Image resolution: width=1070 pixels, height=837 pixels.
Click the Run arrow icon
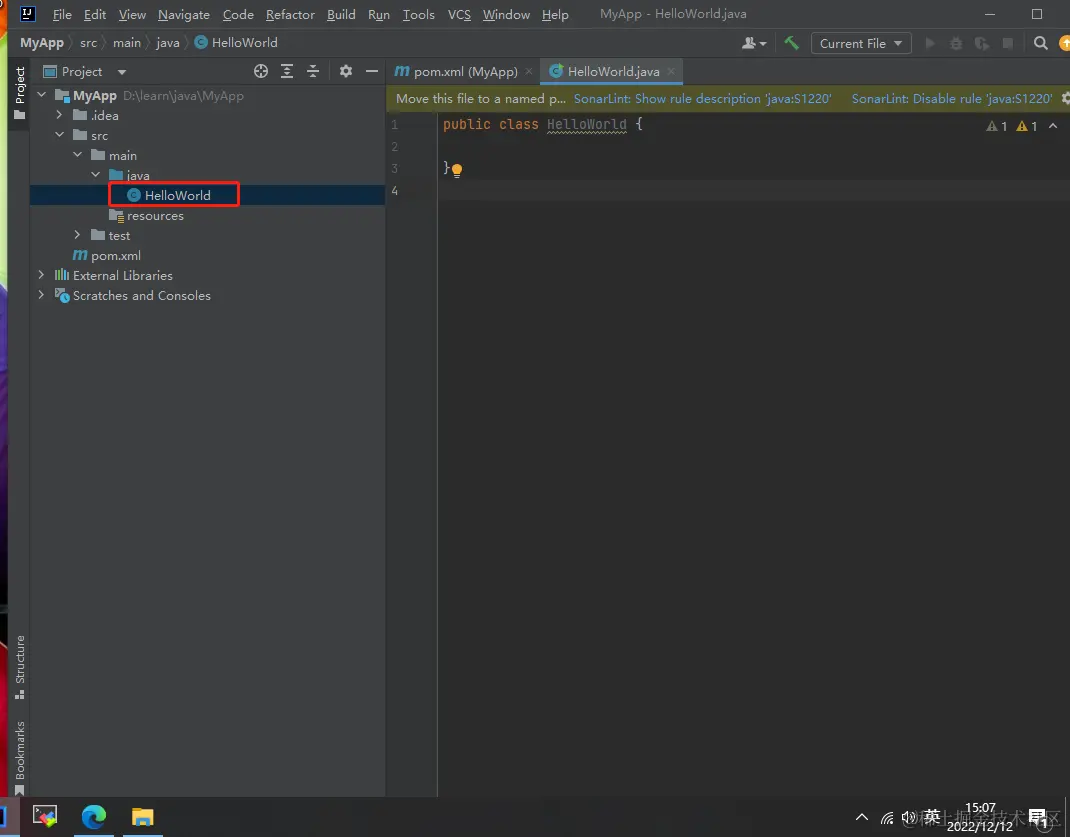tap(929, 43)
